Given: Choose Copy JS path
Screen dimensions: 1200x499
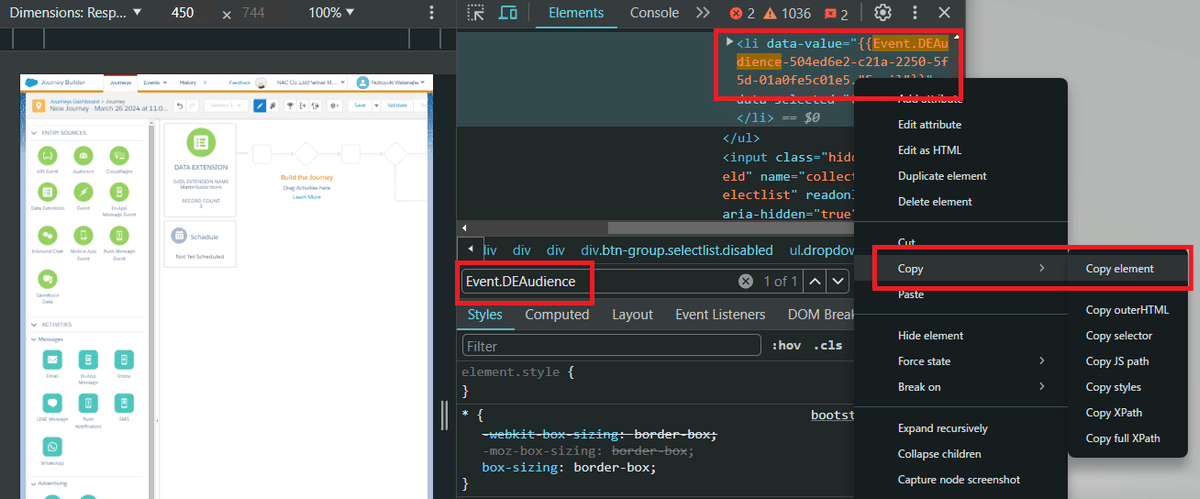Looking at the screenshot, I should click(x=1117, y=361).
